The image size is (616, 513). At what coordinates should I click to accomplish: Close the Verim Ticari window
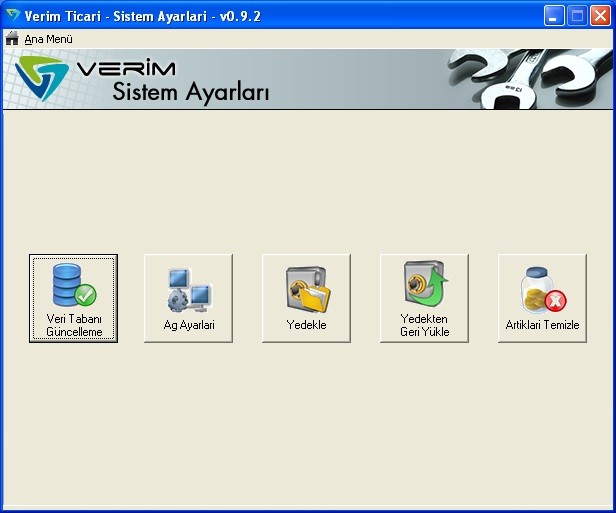tap(600, 16)
